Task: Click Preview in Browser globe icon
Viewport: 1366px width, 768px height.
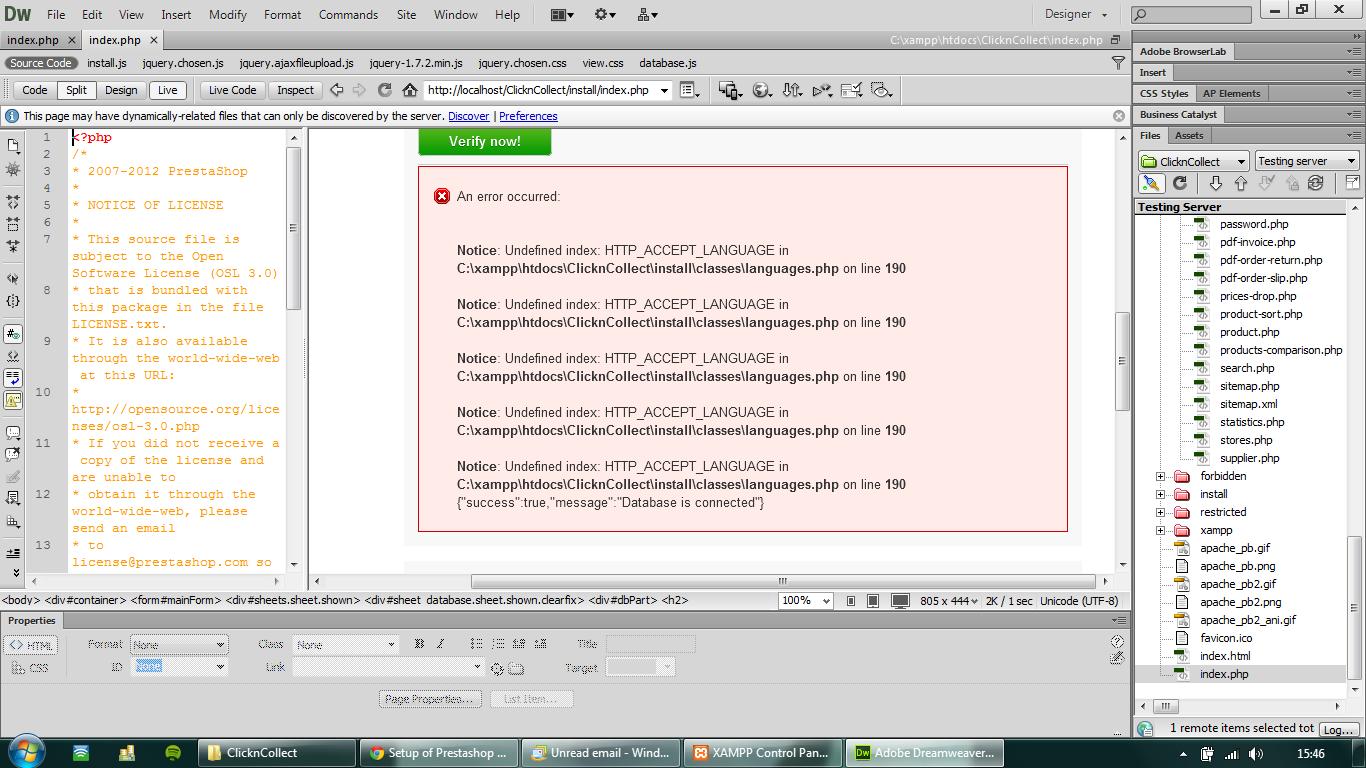Action: [763, 90]
